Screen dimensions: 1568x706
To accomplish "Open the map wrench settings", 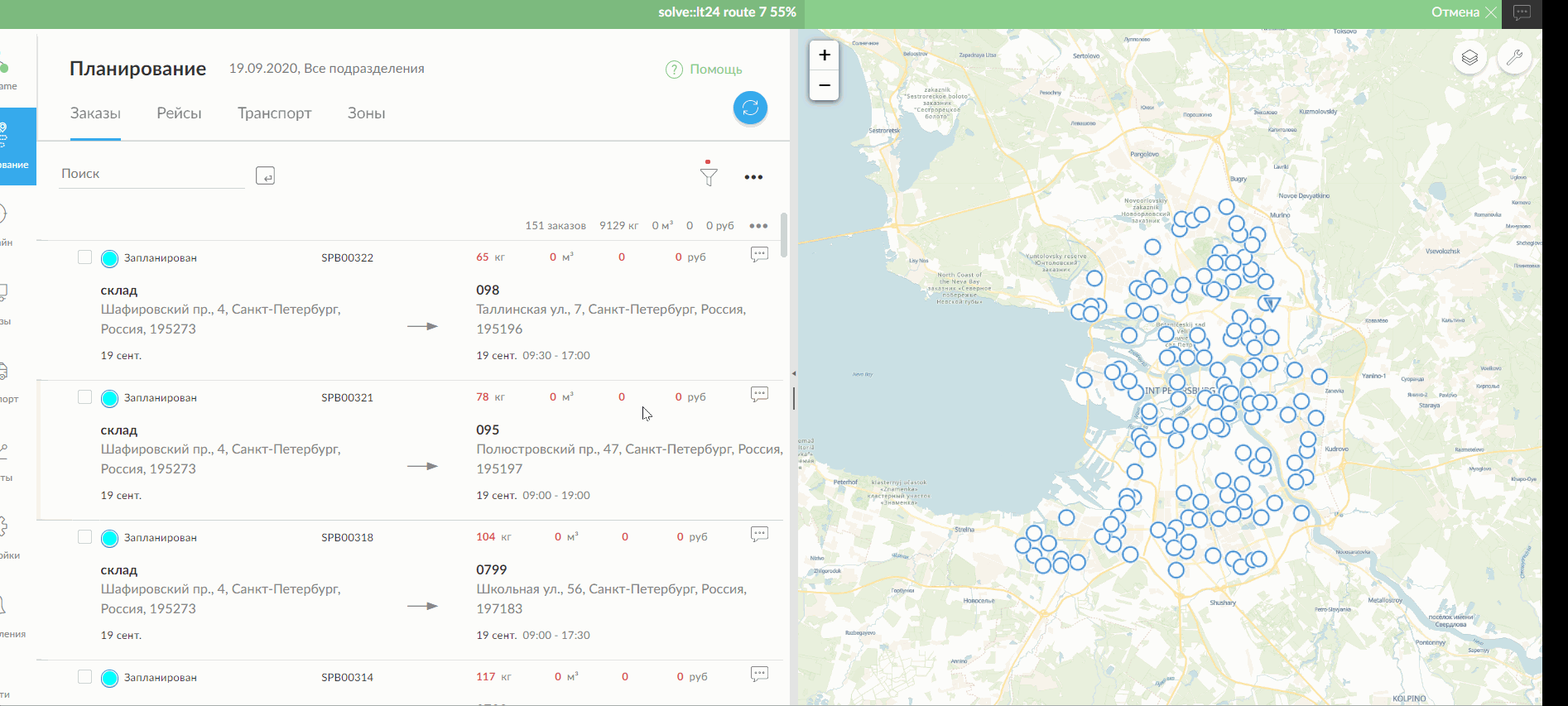I will pos(1514,58).
